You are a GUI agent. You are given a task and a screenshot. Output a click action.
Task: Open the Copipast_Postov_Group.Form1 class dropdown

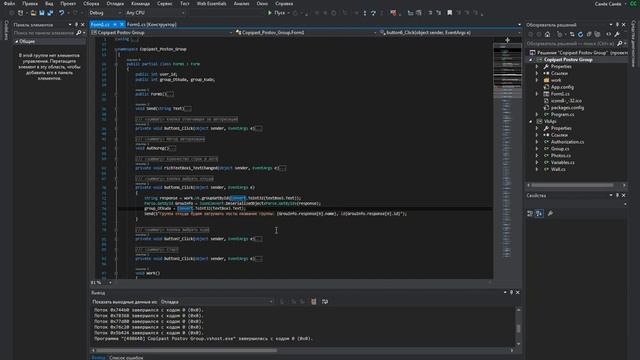click(x=306, y=32)
